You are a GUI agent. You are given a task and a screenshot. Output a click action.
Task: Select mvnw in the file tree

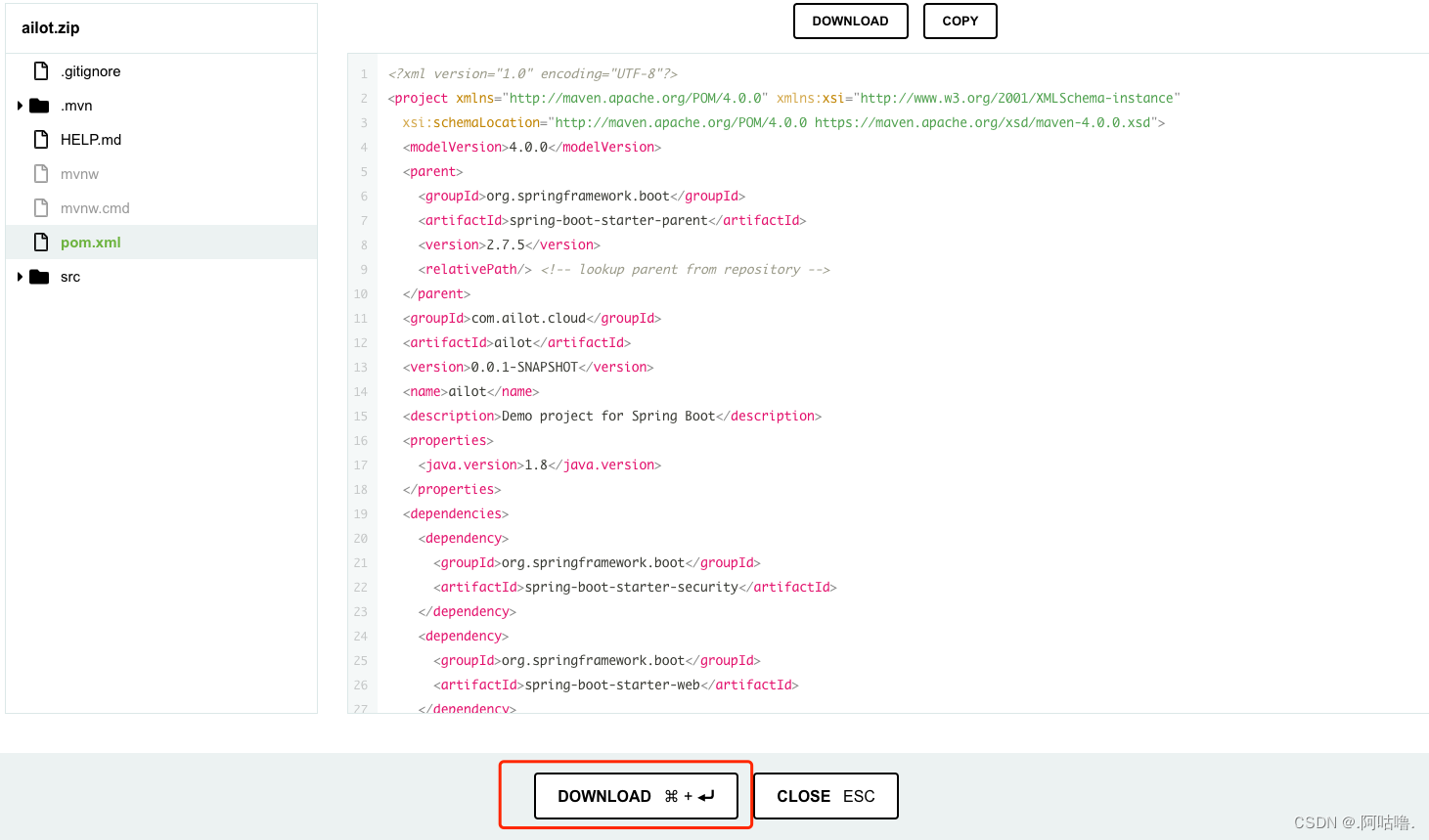pyautogui.click(x=79, y=174)
